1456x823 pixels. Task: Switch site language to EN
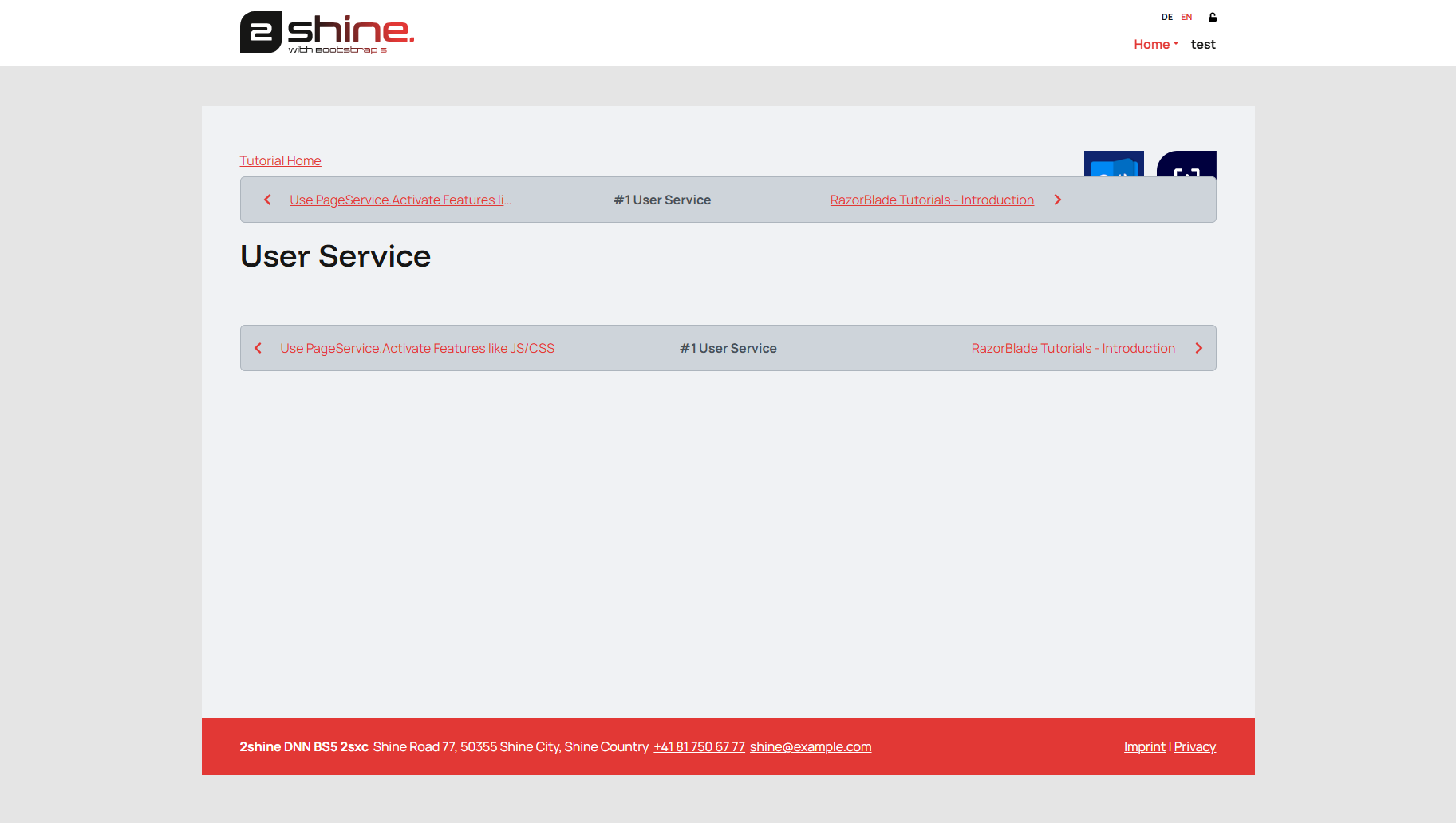click(x=1186, y=17)
